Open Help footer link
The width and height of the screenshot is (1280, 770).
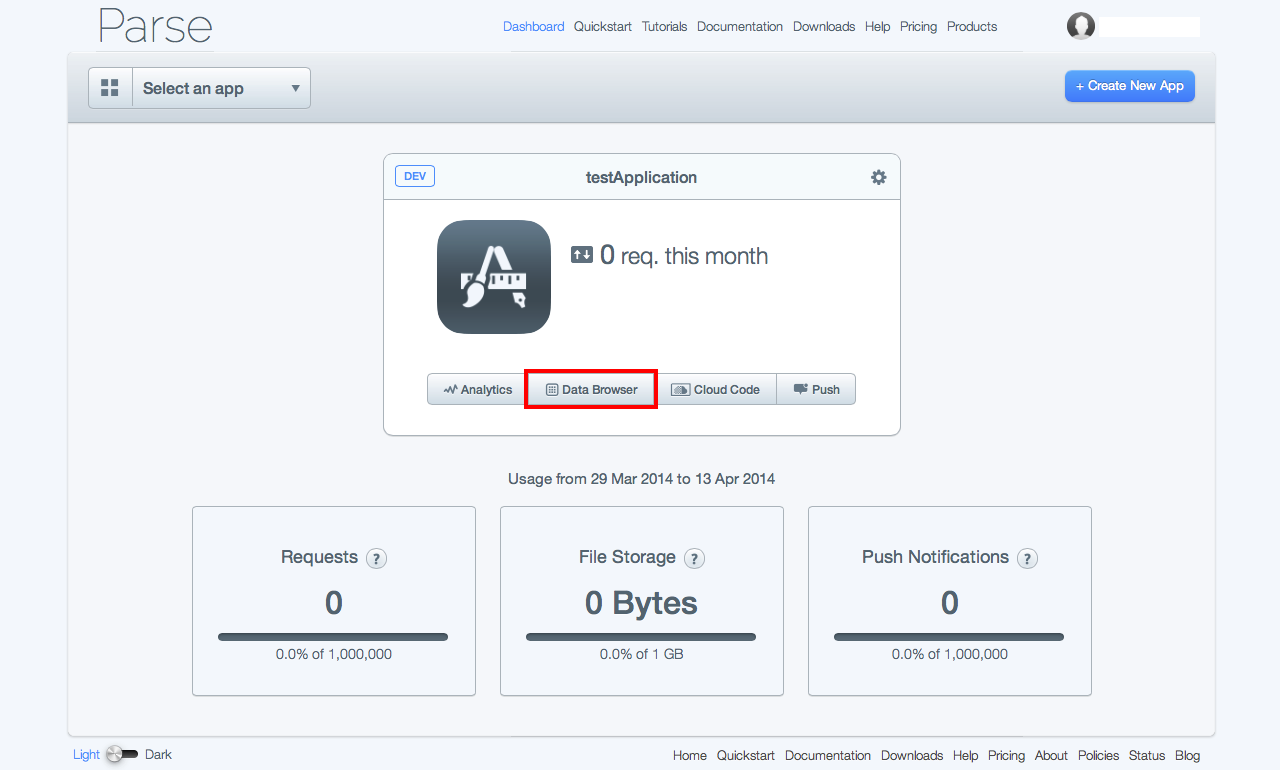coord(966,756)
